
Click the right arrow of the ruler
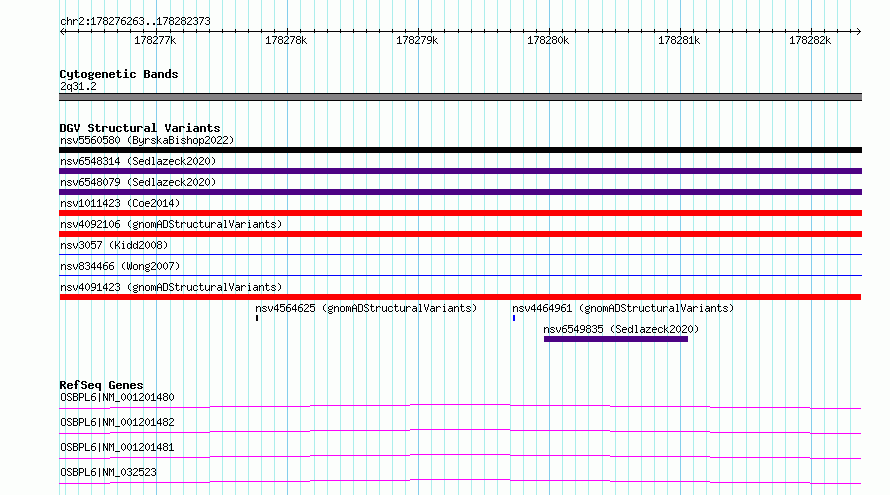pos(858,31)
